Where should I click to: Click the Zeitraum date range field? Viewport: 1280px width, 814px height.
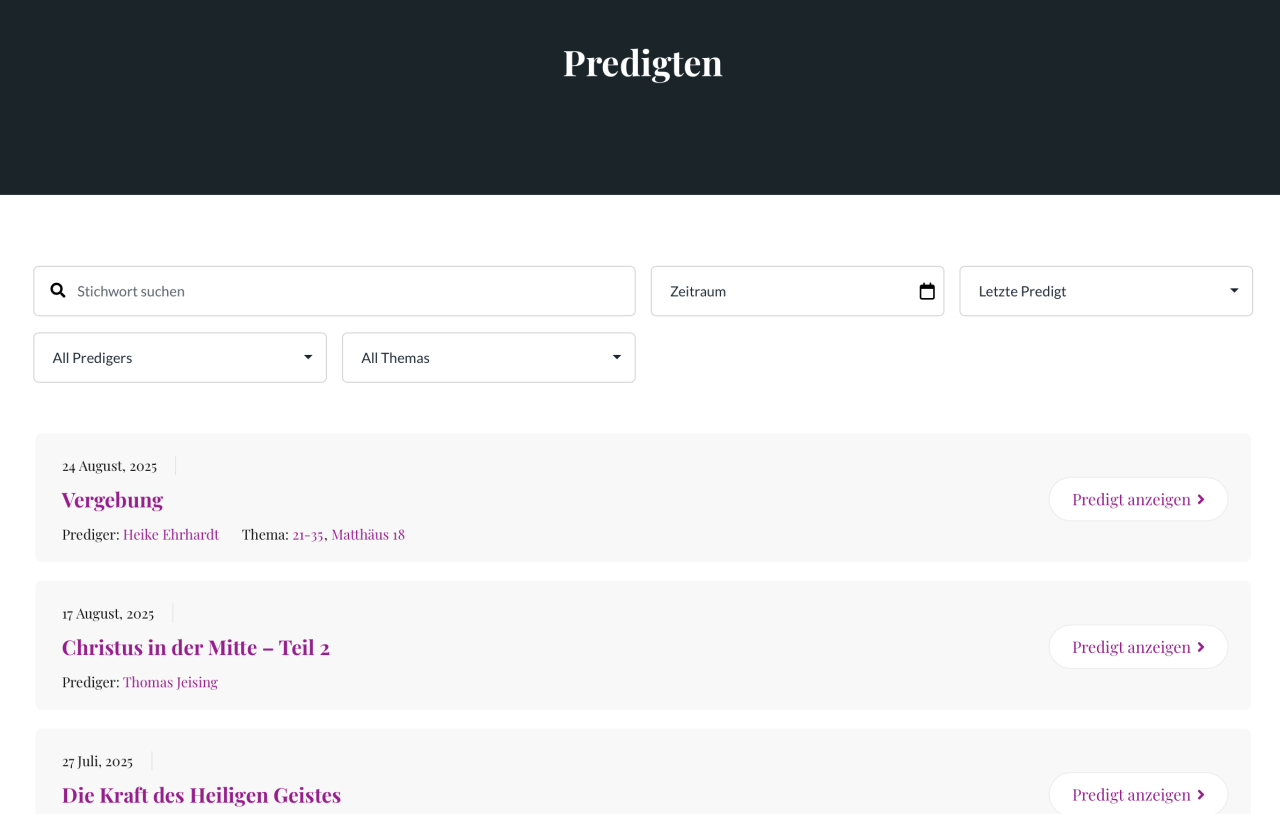(x=797, y=291)
